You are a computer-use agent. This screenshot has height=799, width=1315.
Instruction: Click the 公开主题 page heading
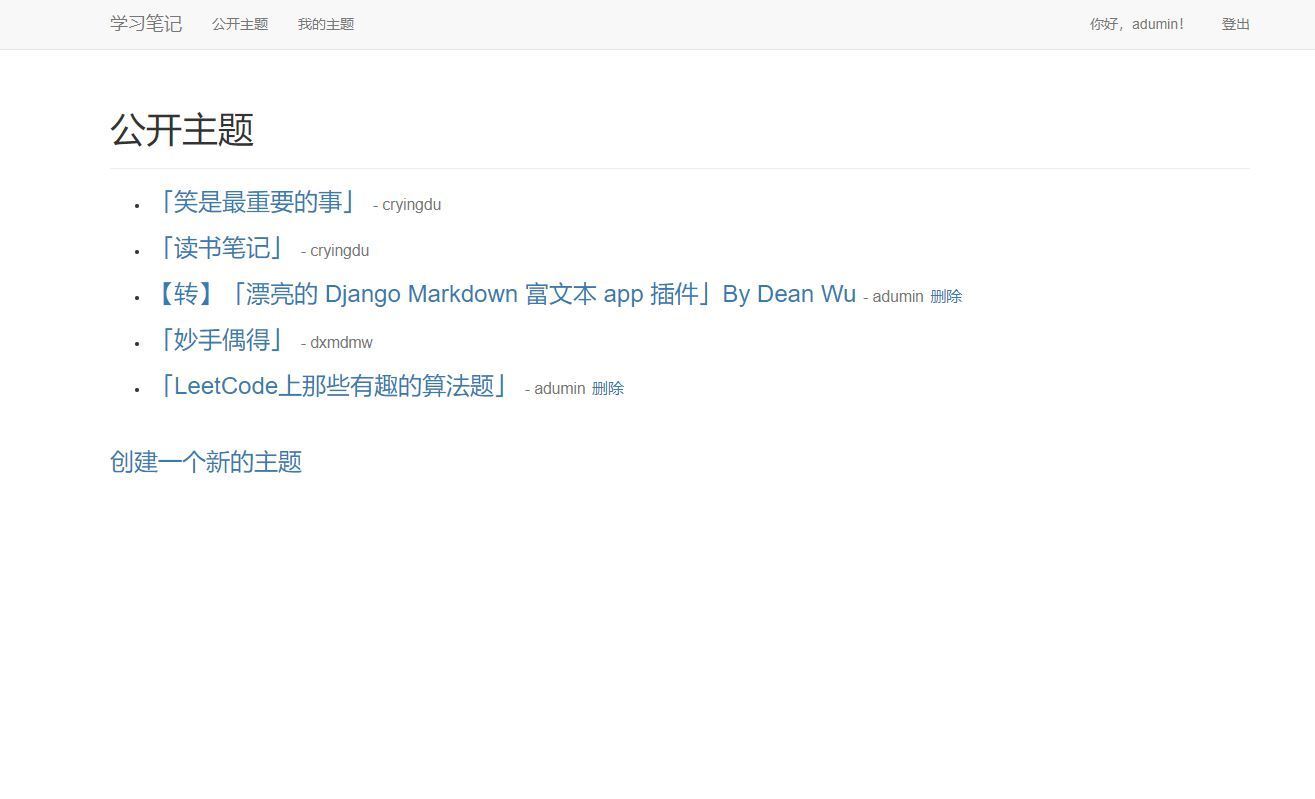[181, 130]
